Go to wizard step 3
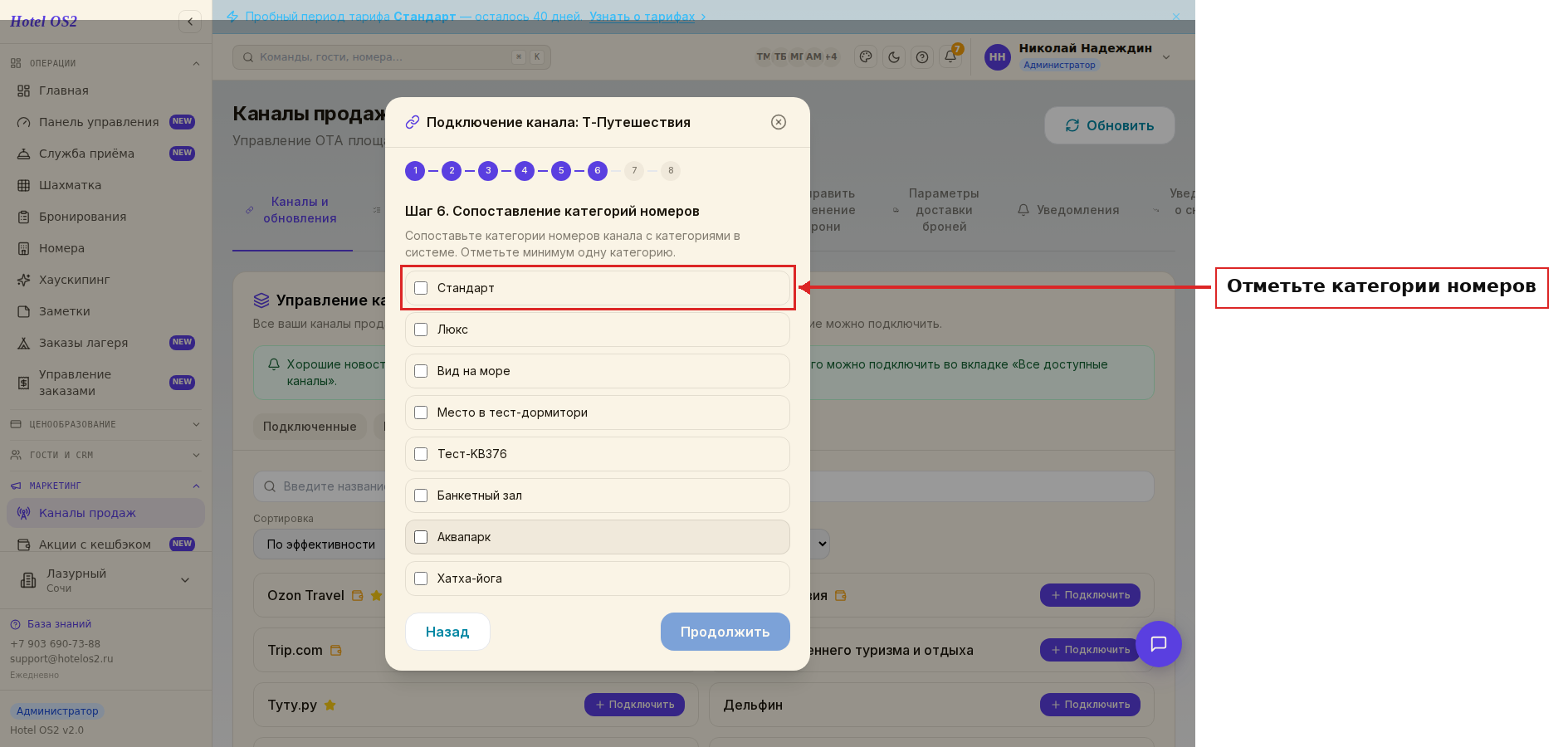Image resolution: width=1568 pixels, height=747 pixels. pyautogui.click(x=488, y=171)
